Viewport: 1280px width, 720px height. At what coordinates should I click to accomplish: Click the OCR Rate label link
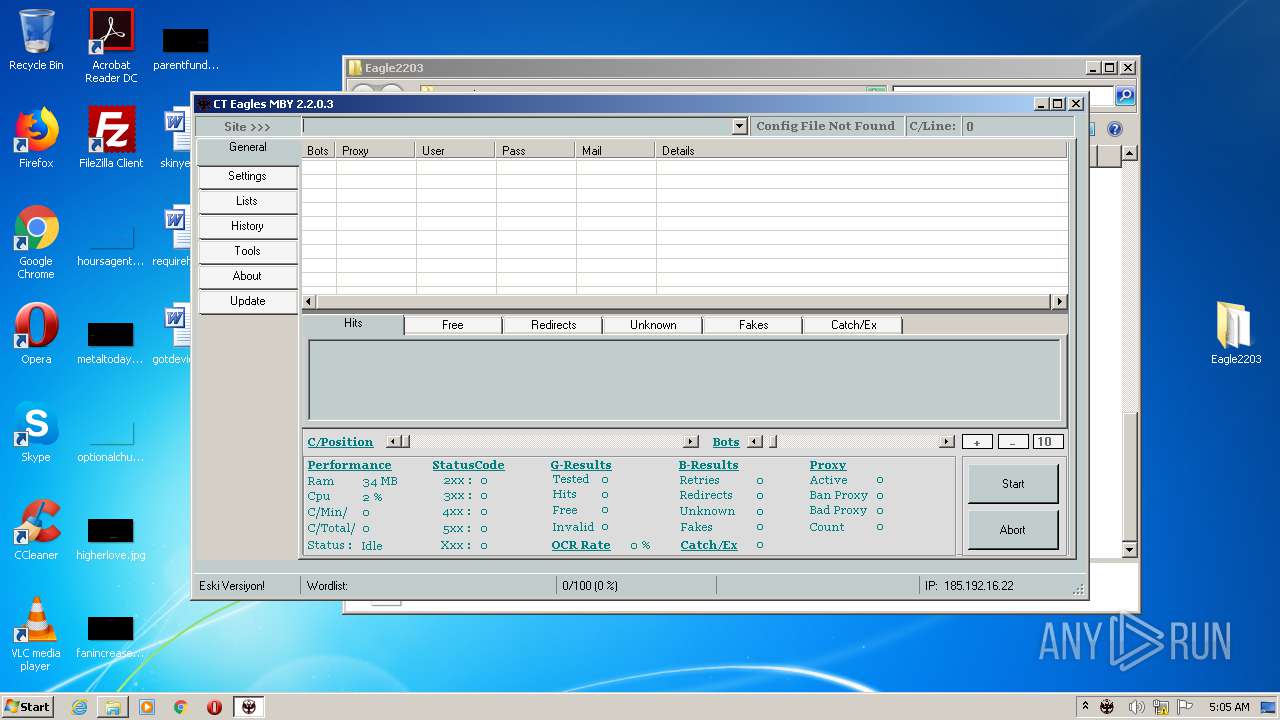(581, 545)
